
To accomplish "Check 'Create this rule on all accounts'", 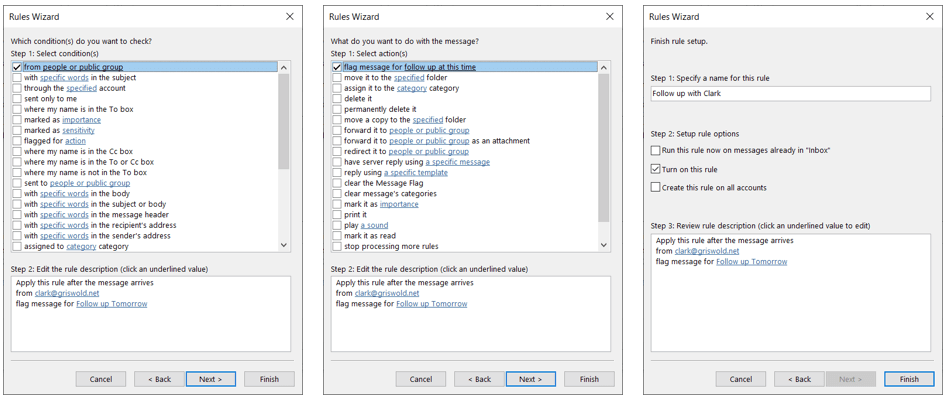I will [x=656, y=187].
